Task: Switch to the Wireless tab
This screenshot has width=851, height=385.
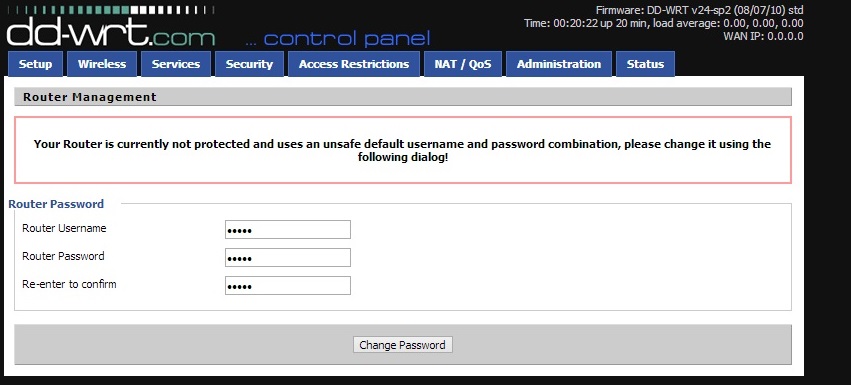Action: click(102, 64)
